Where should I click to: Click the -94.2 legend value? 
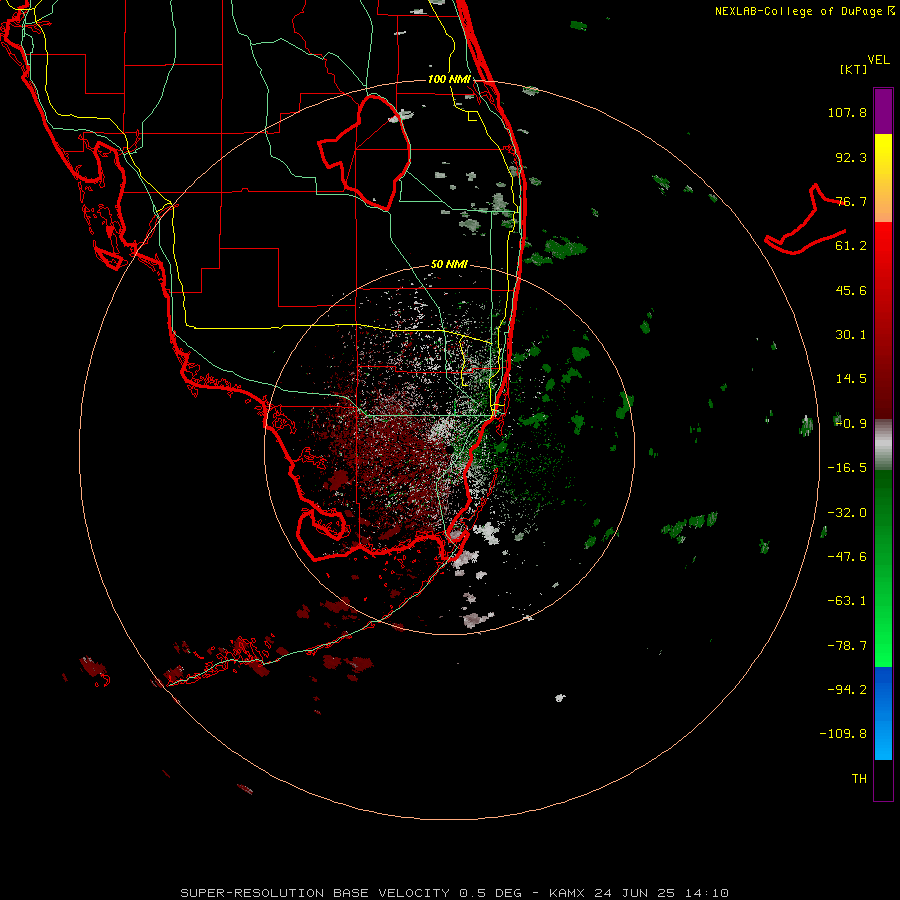(847, 689)
